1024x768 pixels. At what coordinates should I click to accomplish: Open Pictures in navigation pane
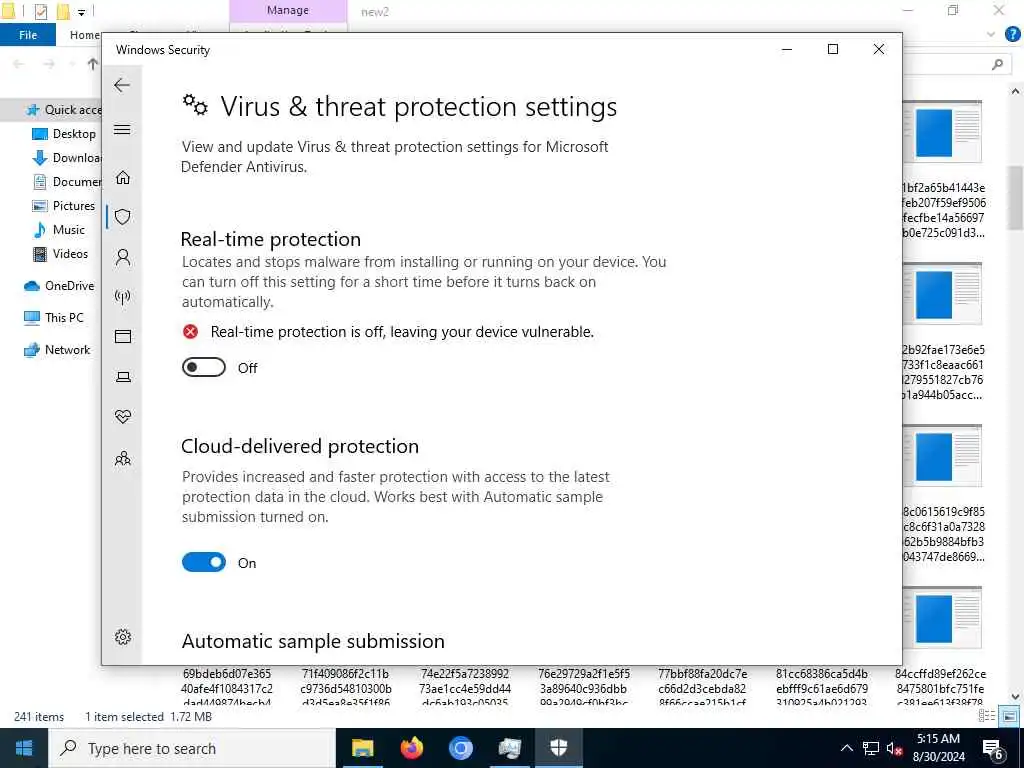(x=63, y=206)
